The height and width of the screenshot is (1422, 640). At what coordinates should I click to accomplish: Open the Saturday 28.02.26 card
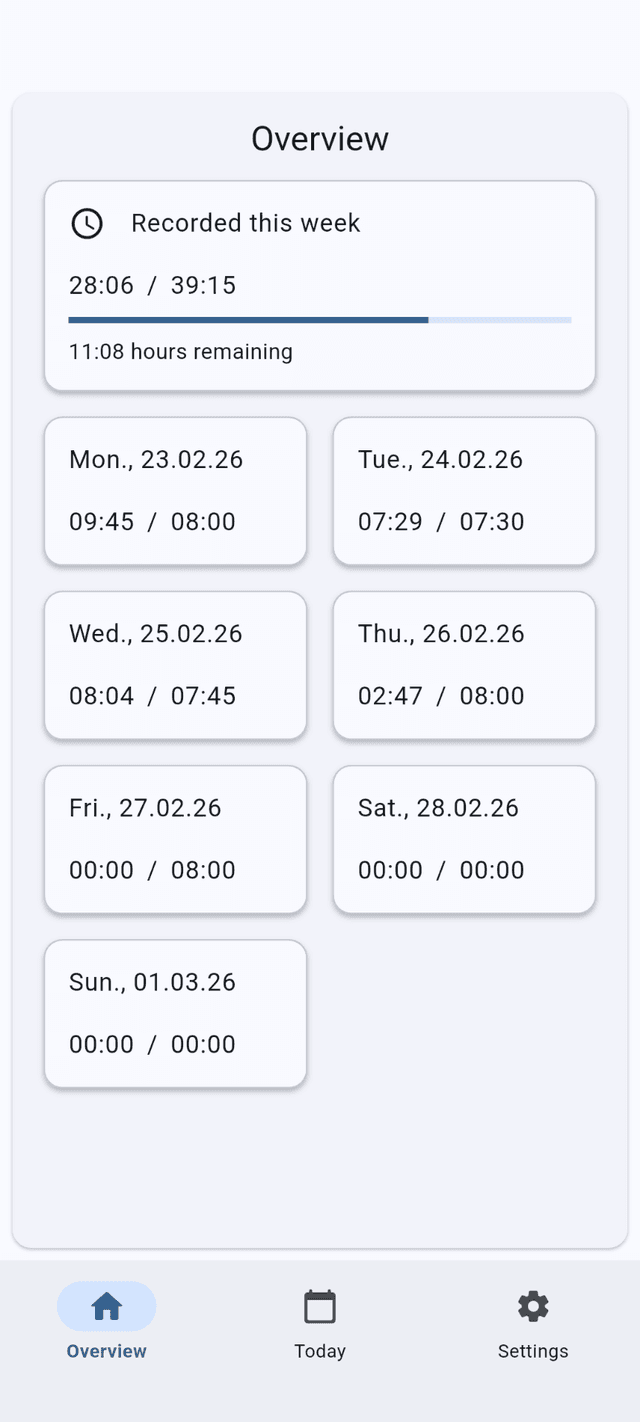pos(463,839)
